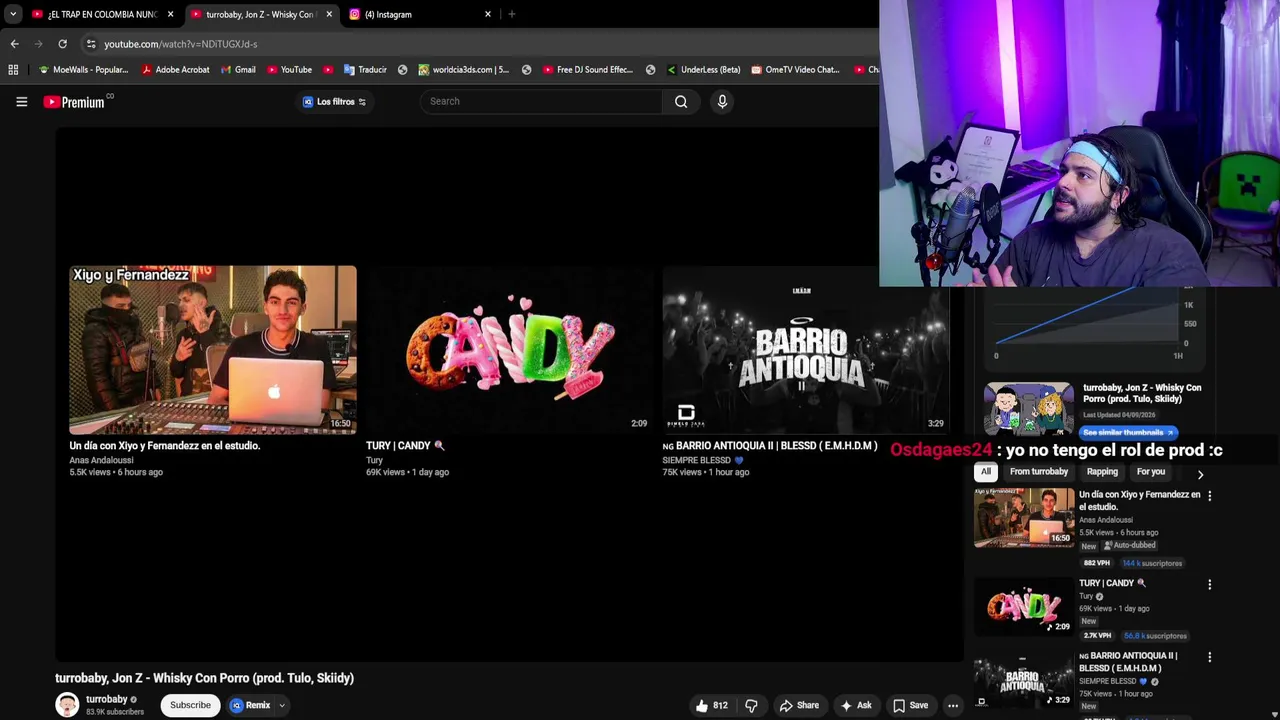Share the video

point(799,705)
